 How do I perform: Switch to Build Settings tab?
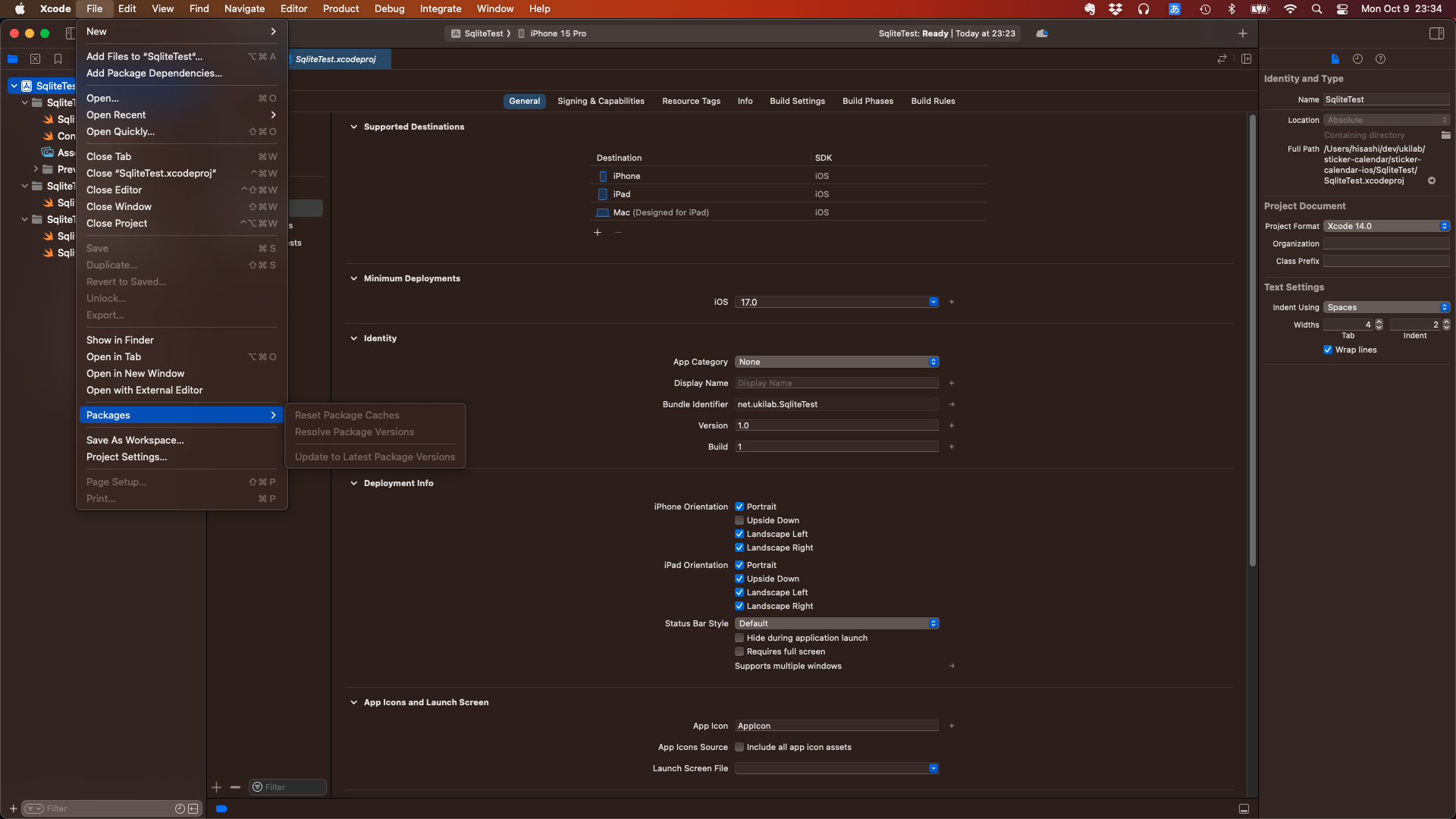tap(797, 101)
